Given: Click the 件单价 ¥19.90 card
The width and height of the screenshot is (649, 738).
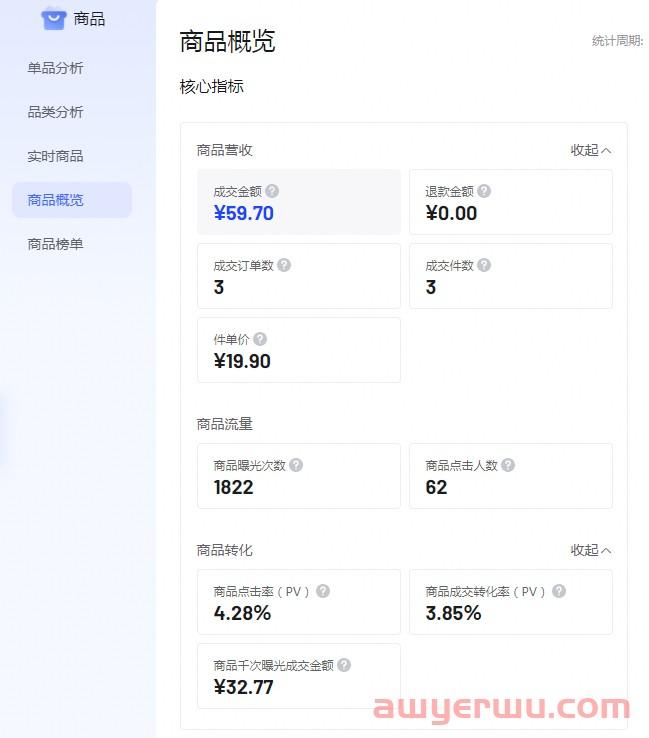Looking at the screenshot, I should (x=299, y=350).
